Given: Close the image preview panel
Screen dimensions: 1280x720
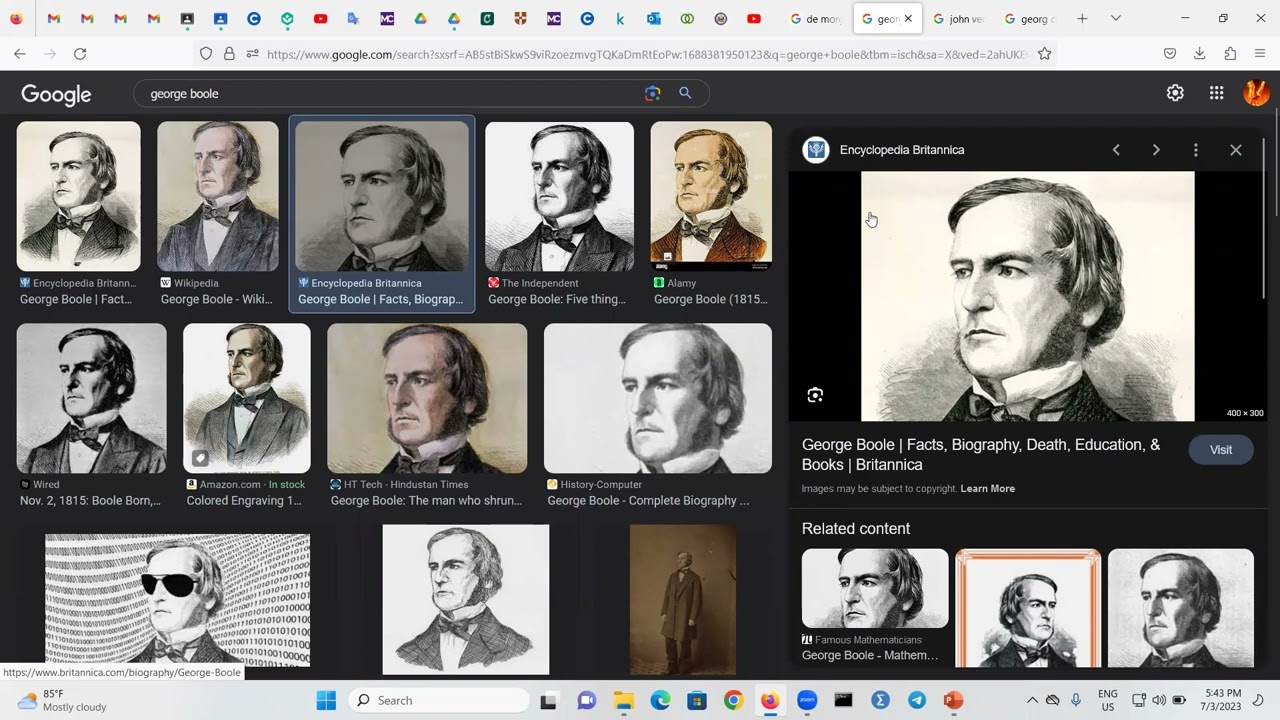Looking at the screenshot, I should [1236, 150].
